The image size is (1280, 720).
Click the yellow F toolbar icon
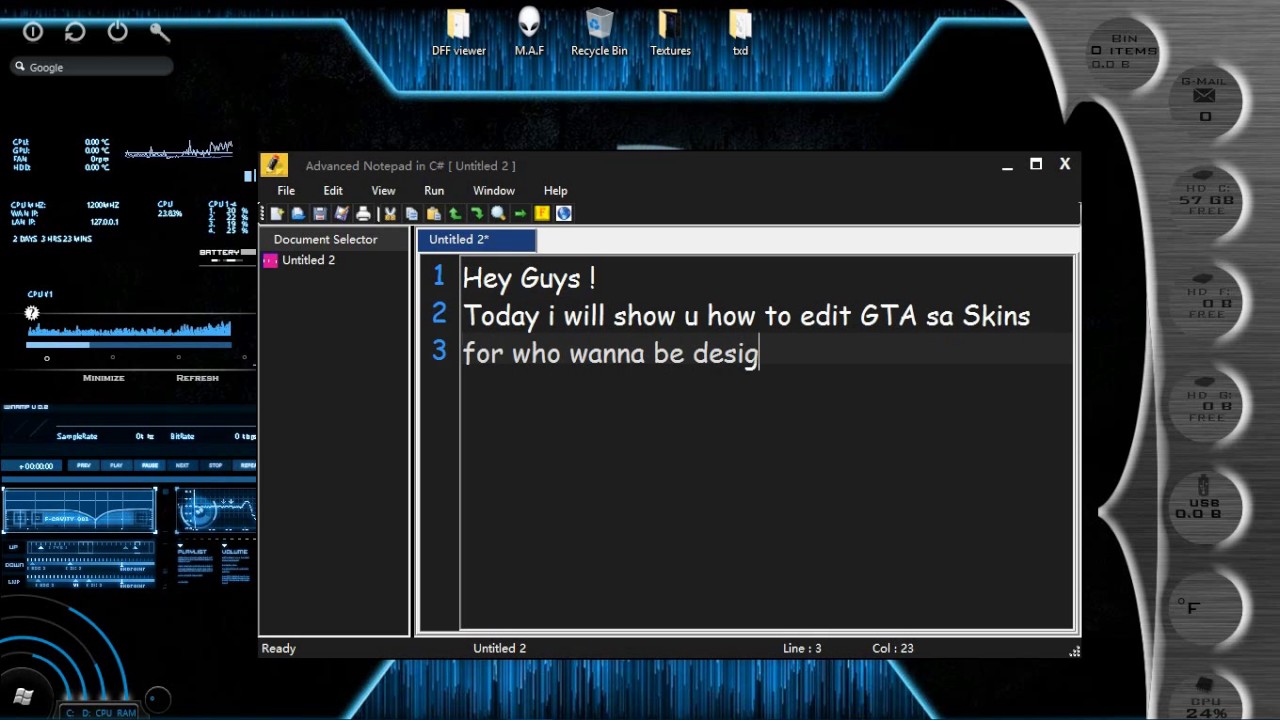pyautogui.click(x=542, y=213)
